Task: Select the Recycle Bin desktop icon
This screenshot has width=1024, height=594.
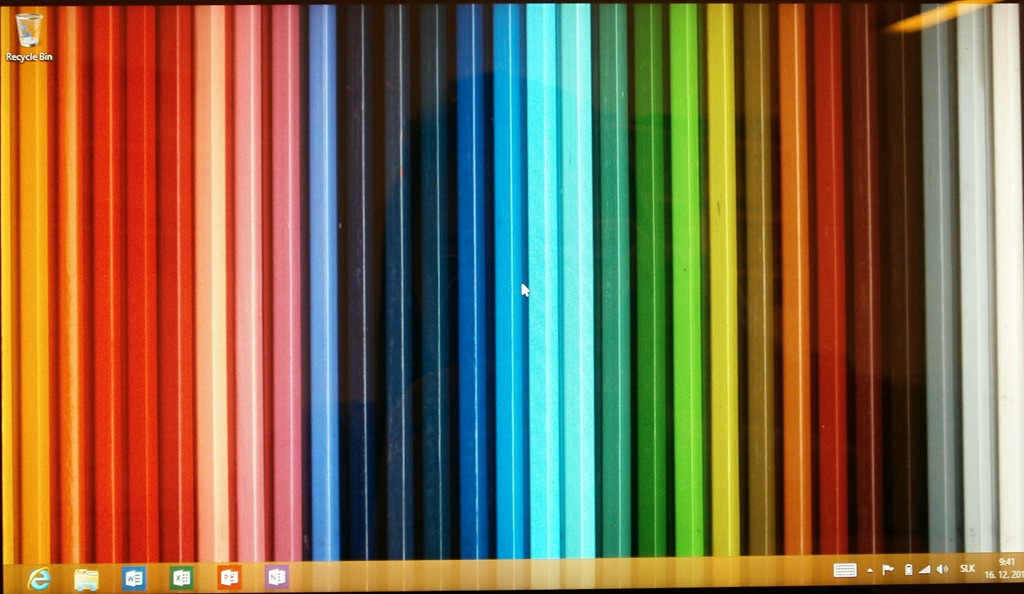Action: tap(29, 30)
